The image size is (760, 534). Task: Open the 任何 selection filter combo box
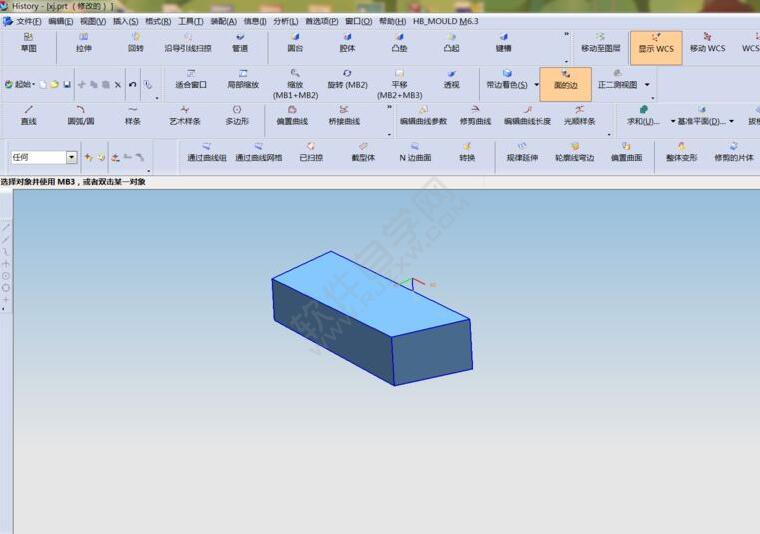pos(44,157)
